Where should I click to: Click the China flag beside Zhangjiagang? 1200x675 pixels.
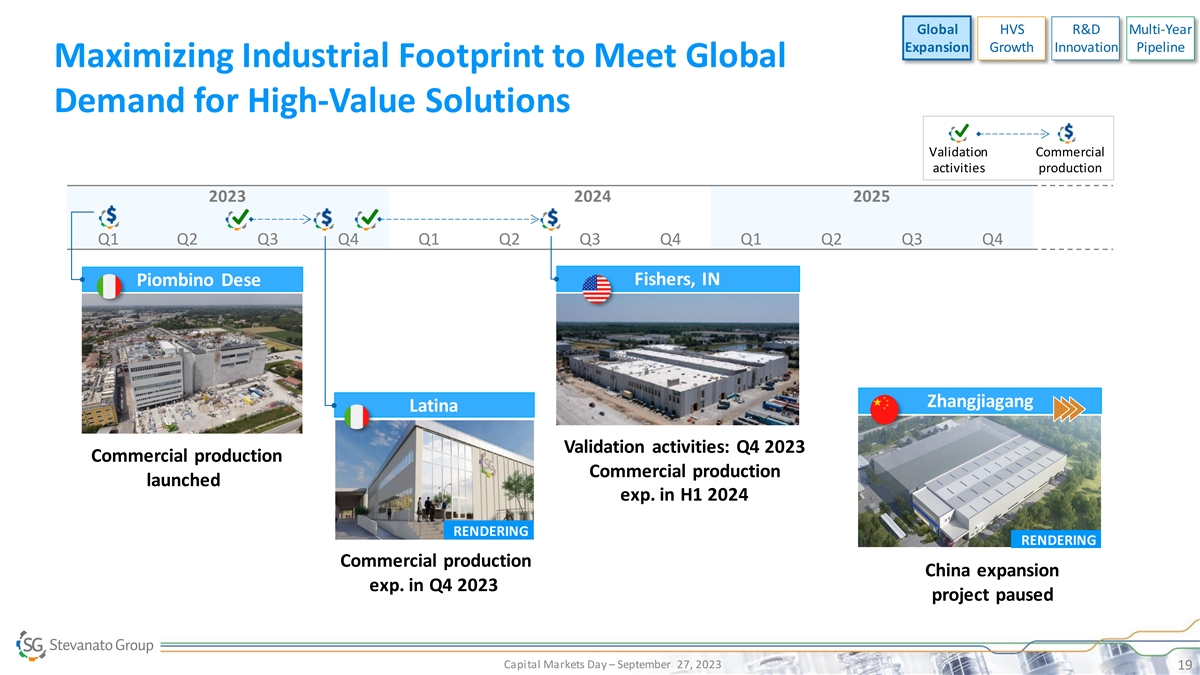tap(884, 408)
